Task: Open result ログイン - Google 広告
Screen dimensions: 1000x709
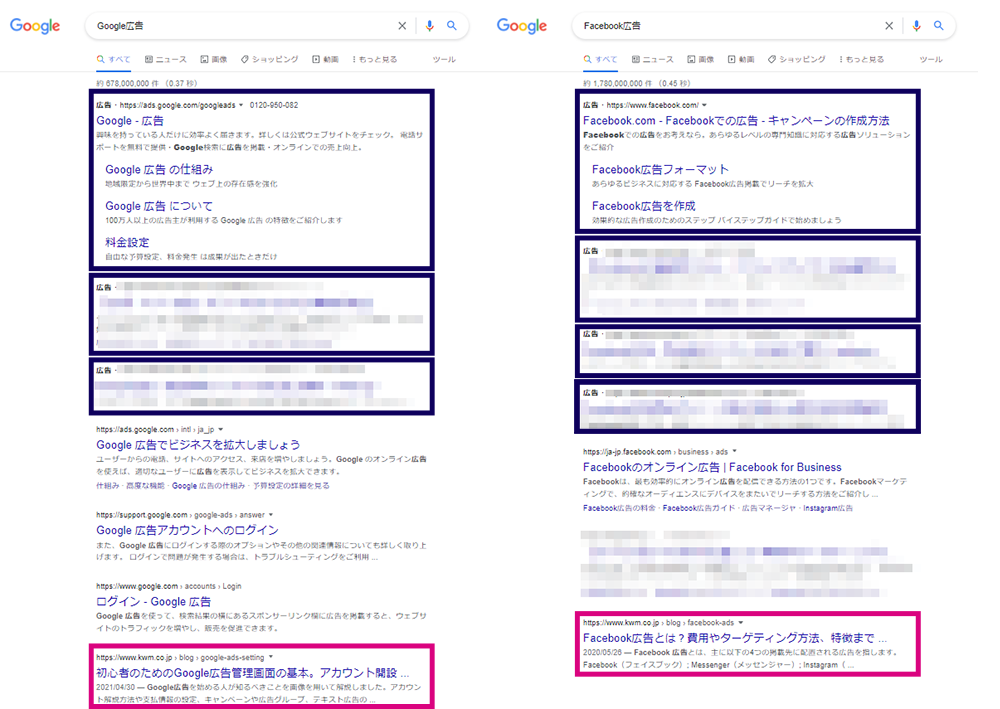Action: (x=153, y=601)
